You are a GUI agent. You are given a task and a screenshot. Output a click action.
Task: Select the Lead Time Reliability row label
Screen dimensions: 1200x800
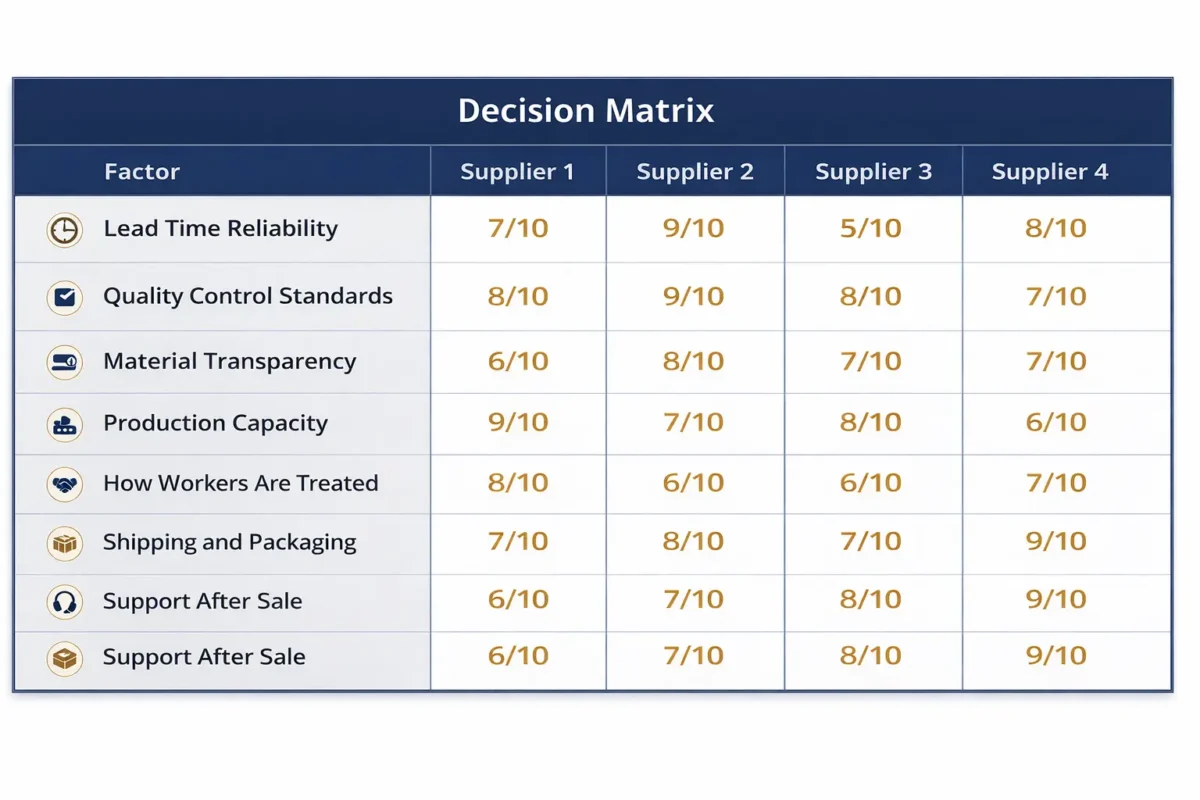220,229
